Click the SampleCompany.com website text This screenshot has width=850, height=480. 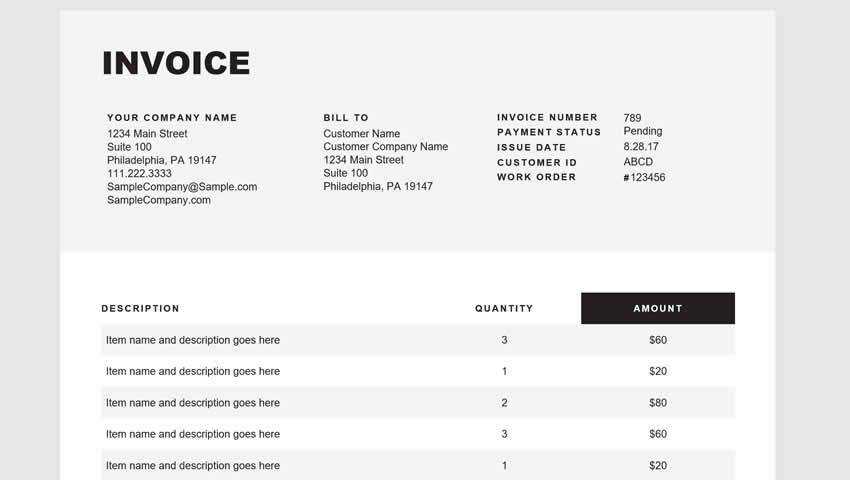click(x=159, y=200)
